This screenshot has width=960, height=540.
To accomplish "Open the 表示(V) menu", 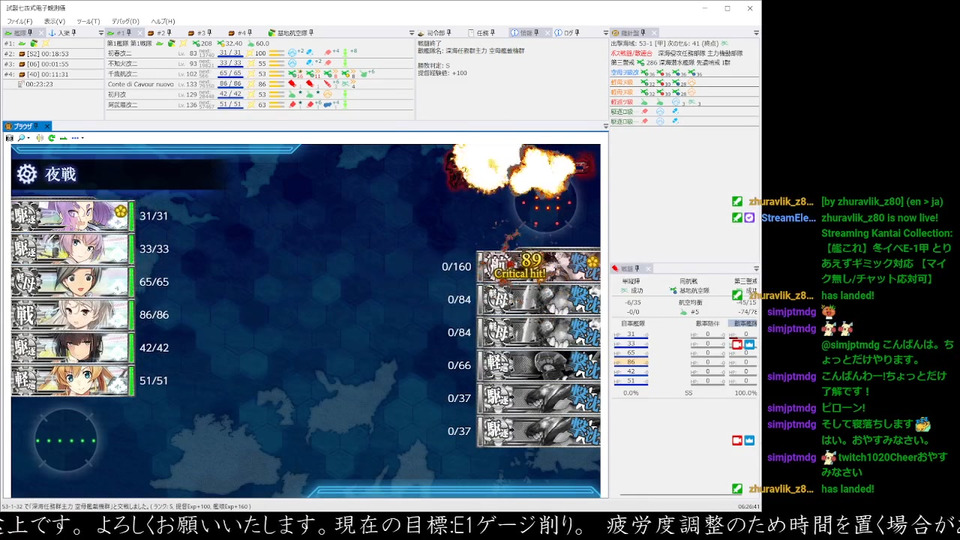I will pyautogui.click(x=54, y=21).
